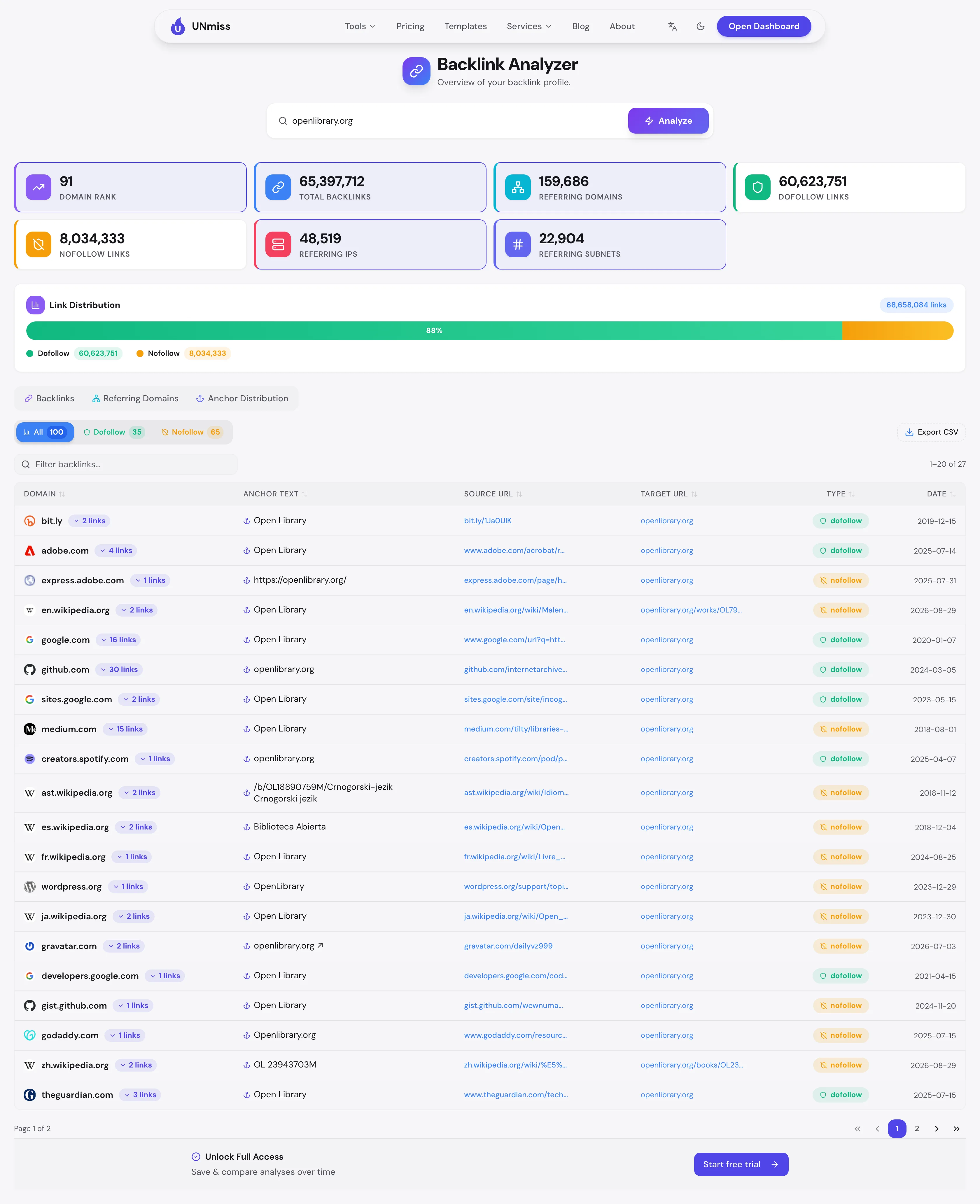Sort by Date column

(x=941, y=494)
